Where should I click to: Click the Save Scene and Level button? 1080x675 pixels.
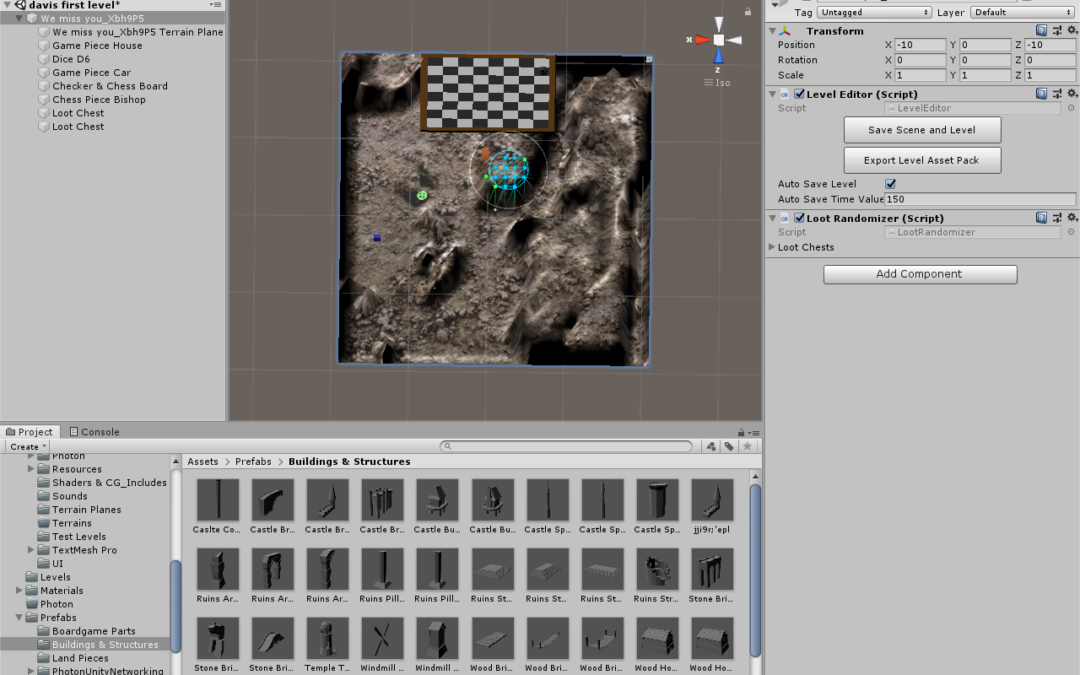click(921, 130)
